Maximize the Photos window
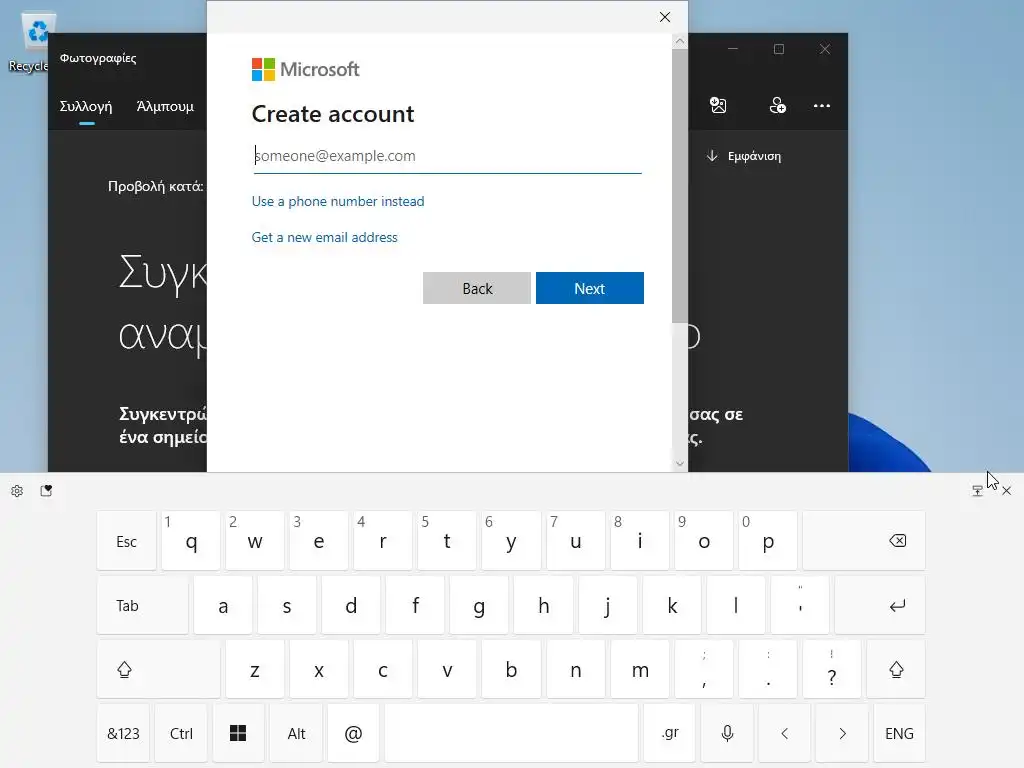1024x768 pixels. pyautogui.click(x=778, y=49)
